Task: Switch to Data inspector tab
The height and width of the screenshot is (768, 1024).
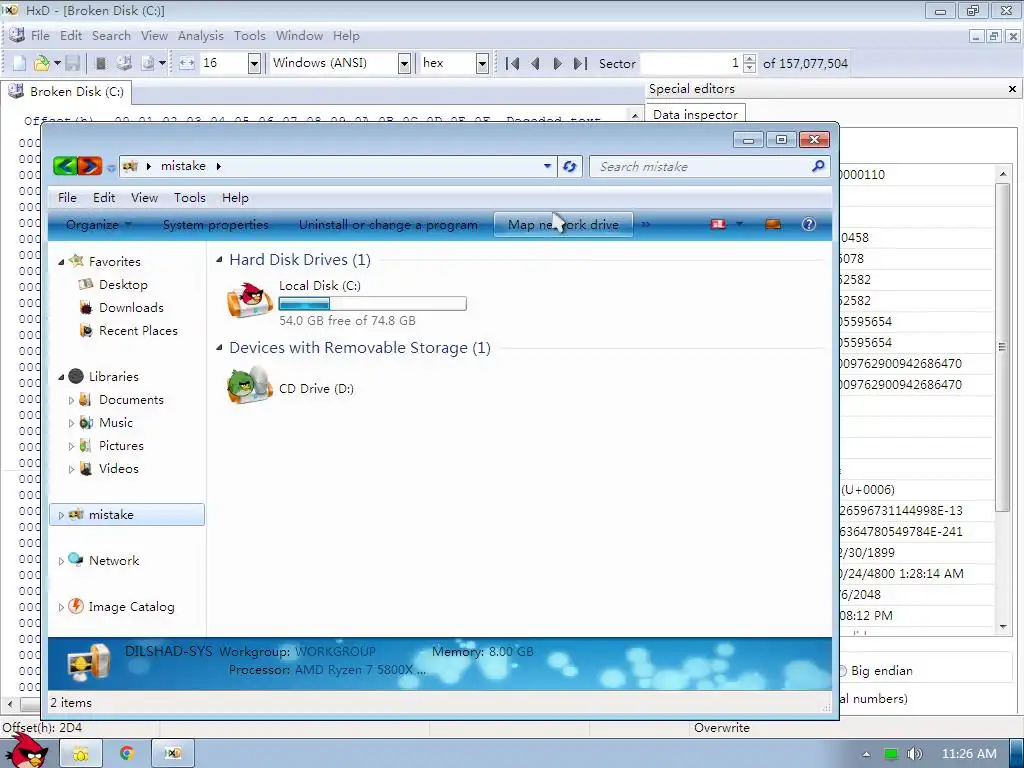Action: pyautogui.click(x=695, y=115)
